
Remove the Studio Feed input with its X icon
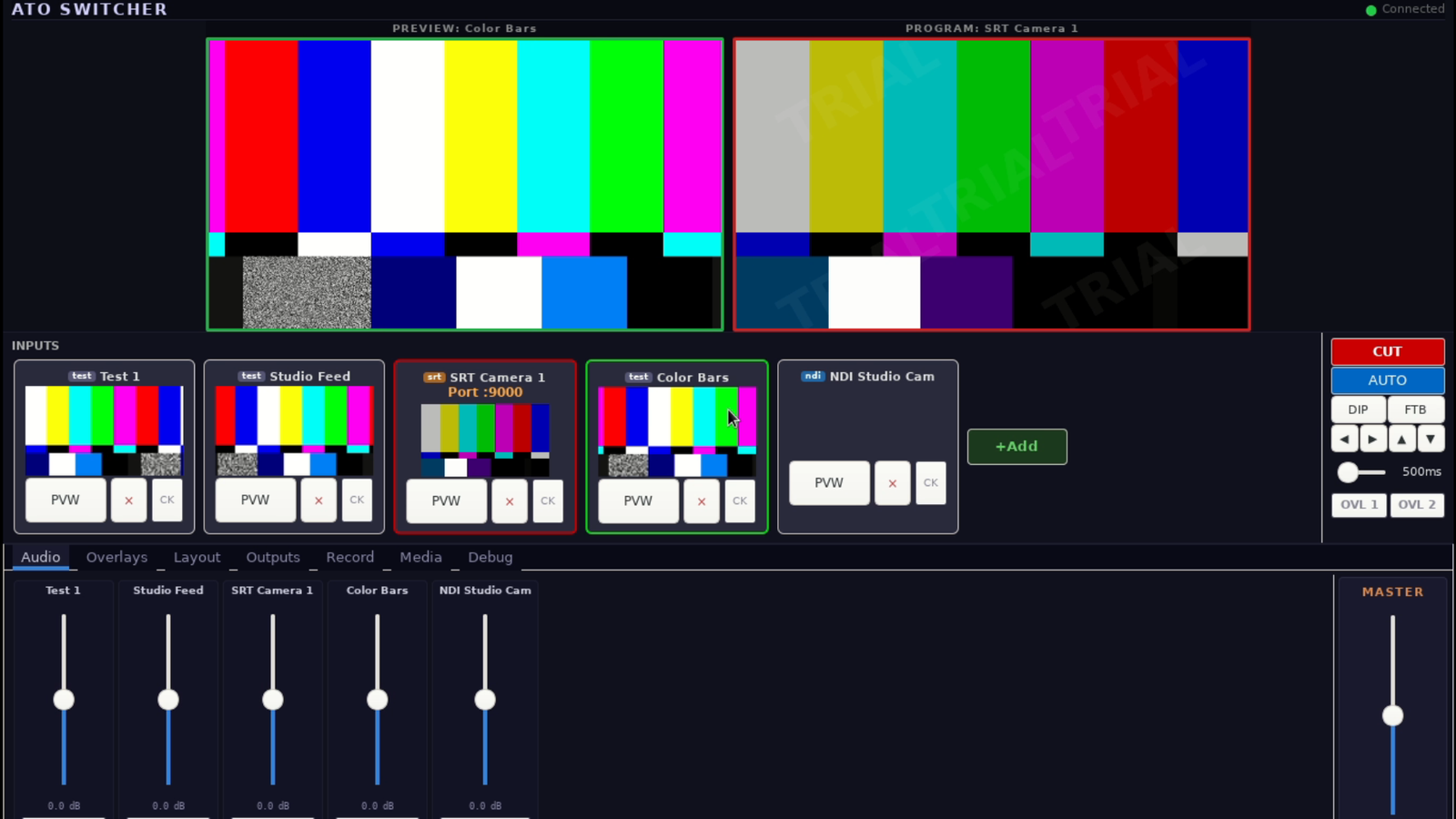(318, 500)
